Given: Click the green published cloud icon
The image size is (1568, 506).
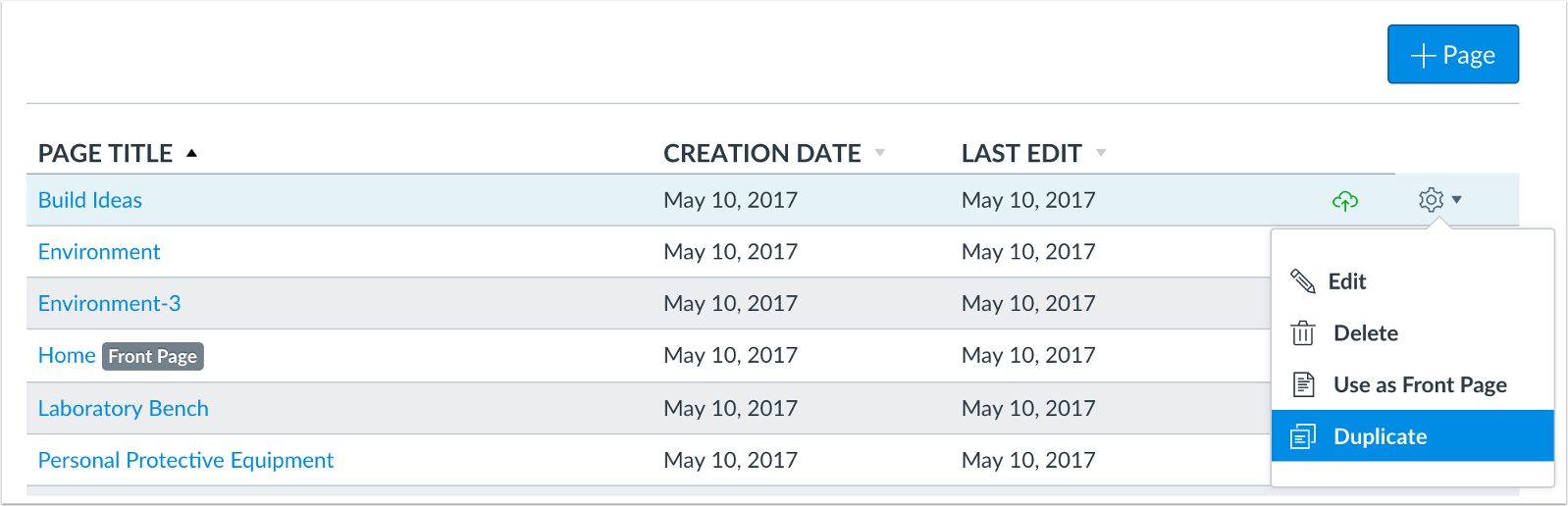Looking at the screenshot, I should (1345, 201).
